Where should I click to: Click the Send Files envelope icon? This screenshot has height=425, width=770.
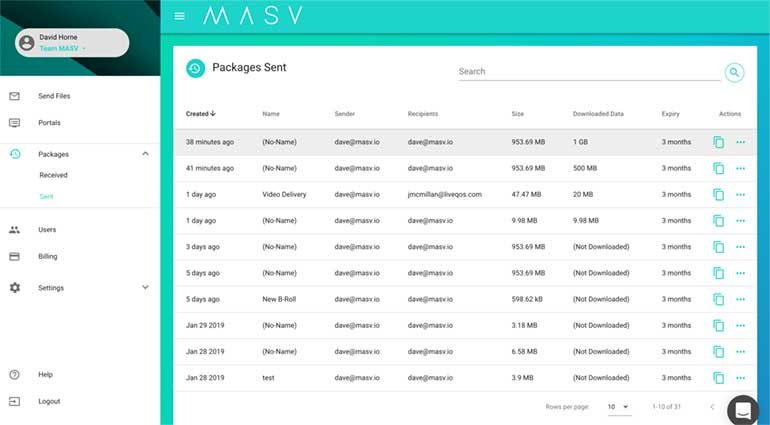(14, 96)
